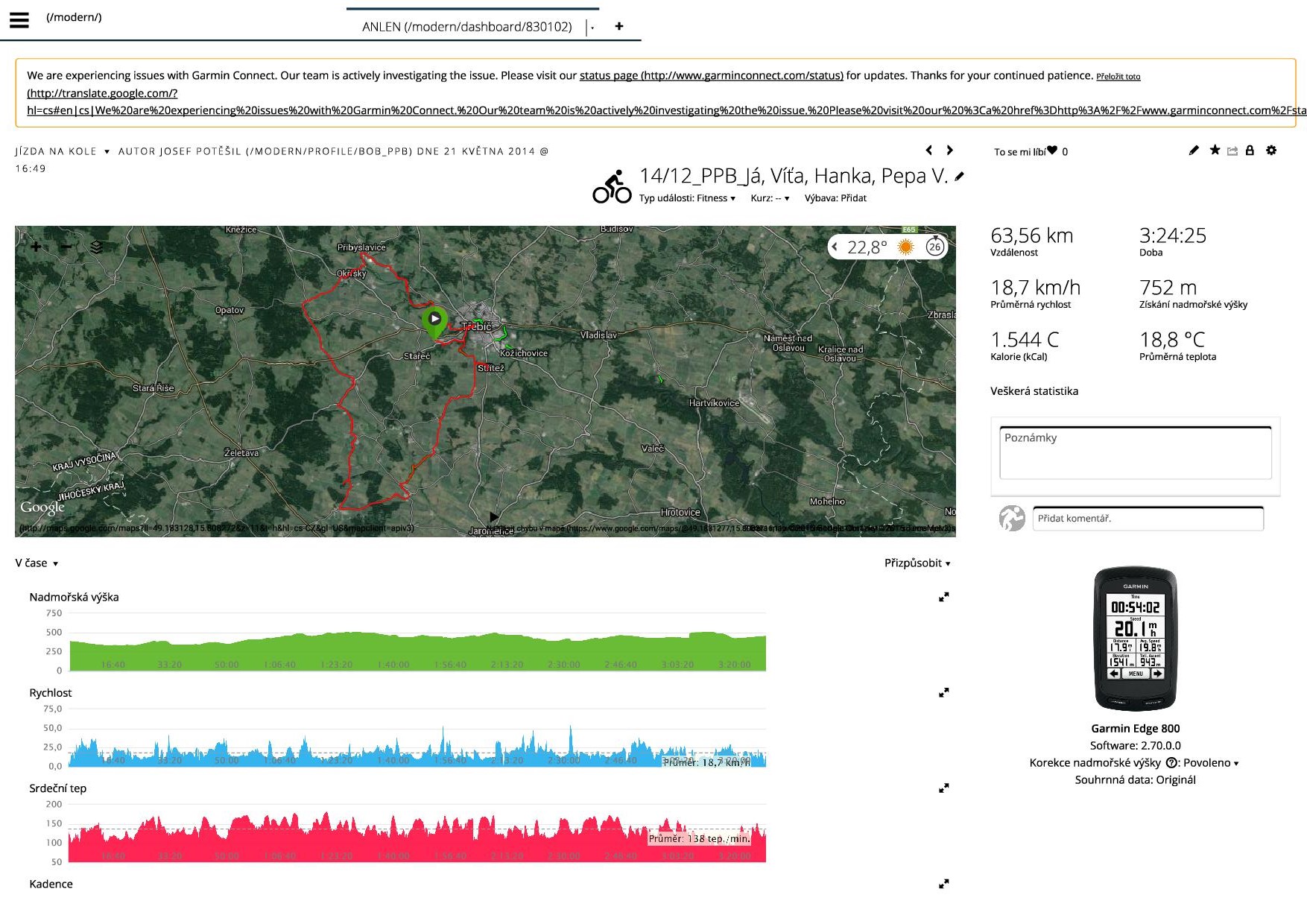The height and width of the screenshot is (924, 1307).
Task: Expand the Typ události Fitness dropdown
Action: 687,198
